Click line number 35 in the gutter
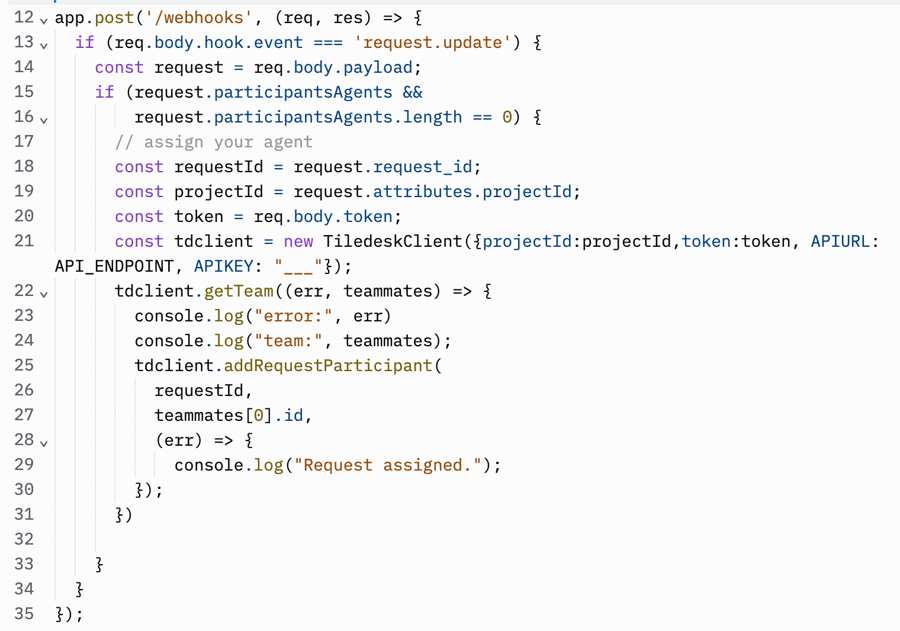Image resolution: width=900 pixels, height=631 pixels. point(23,613)
